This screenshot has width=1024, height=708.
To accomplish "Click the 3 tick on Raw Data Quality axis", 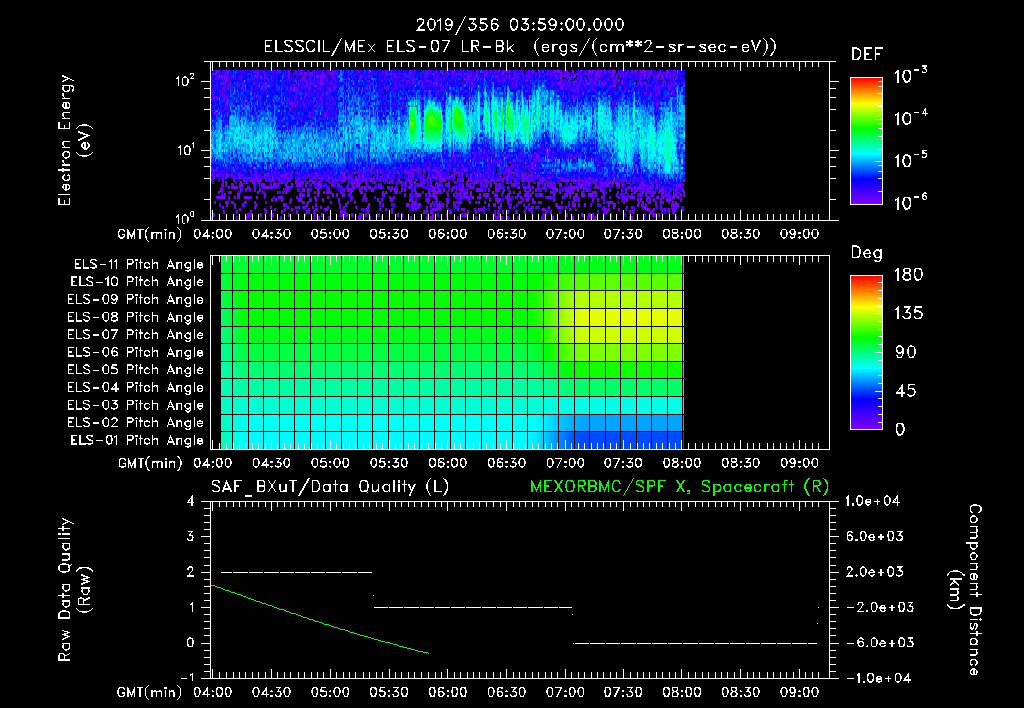I will click(191, 536).
